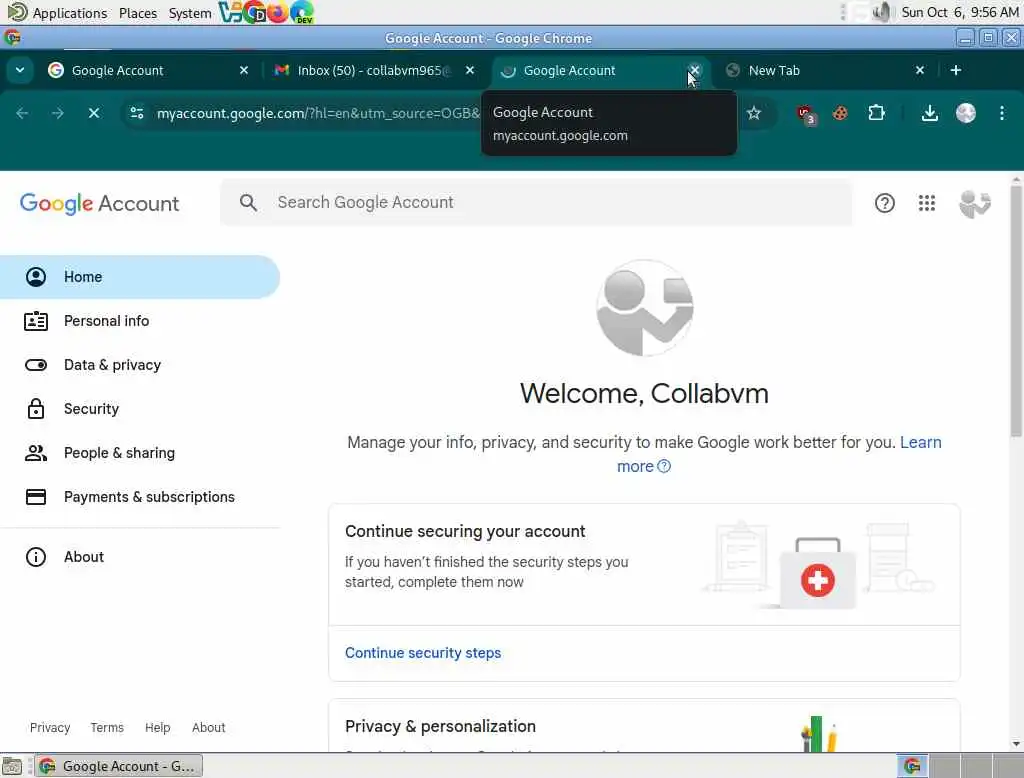Open the Continue securing your account card
The image size is (1024, 778).
[x=644, y=592]
